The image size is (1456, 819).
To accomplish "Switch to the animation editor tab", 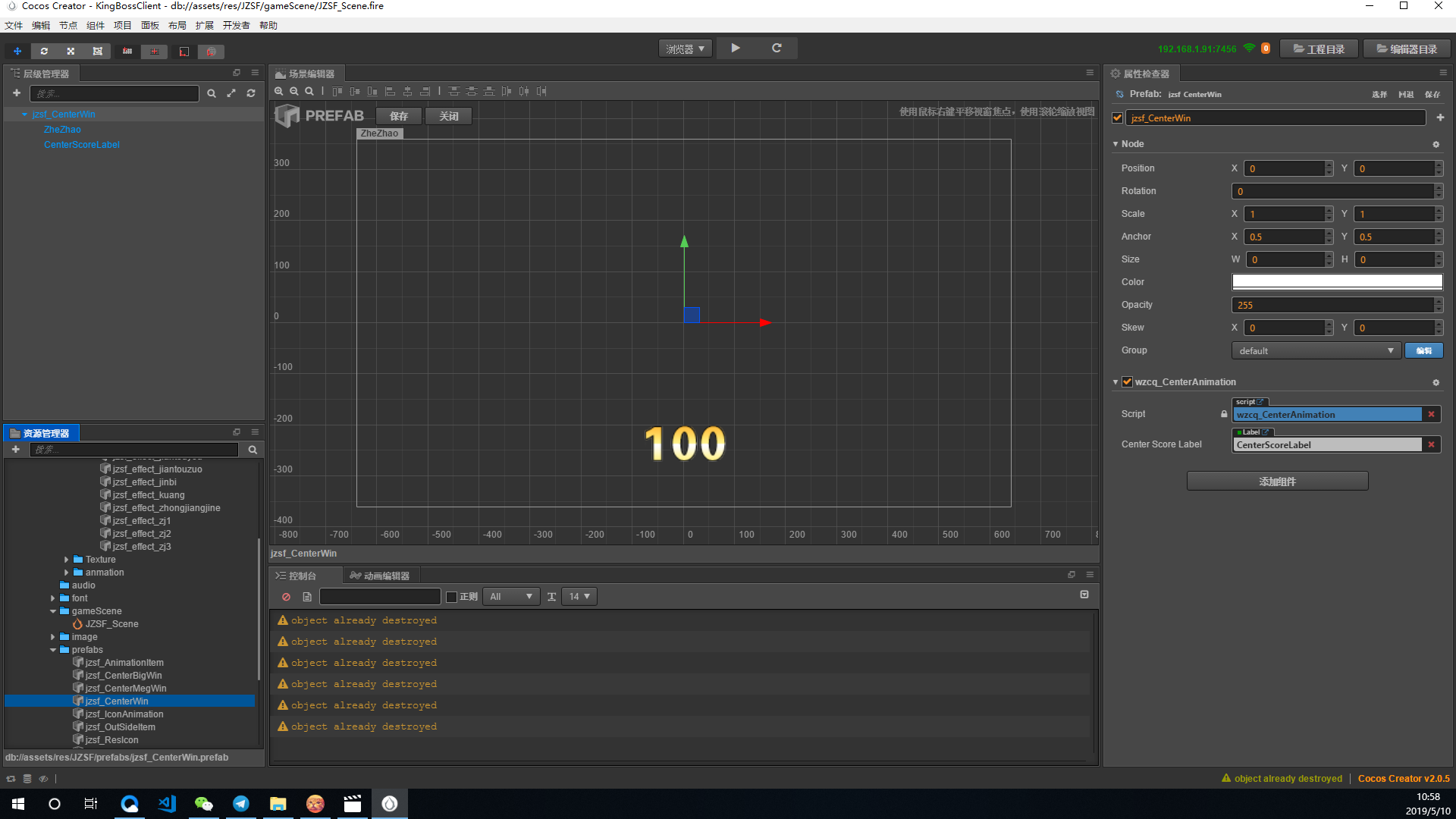I will coord(380,576).
